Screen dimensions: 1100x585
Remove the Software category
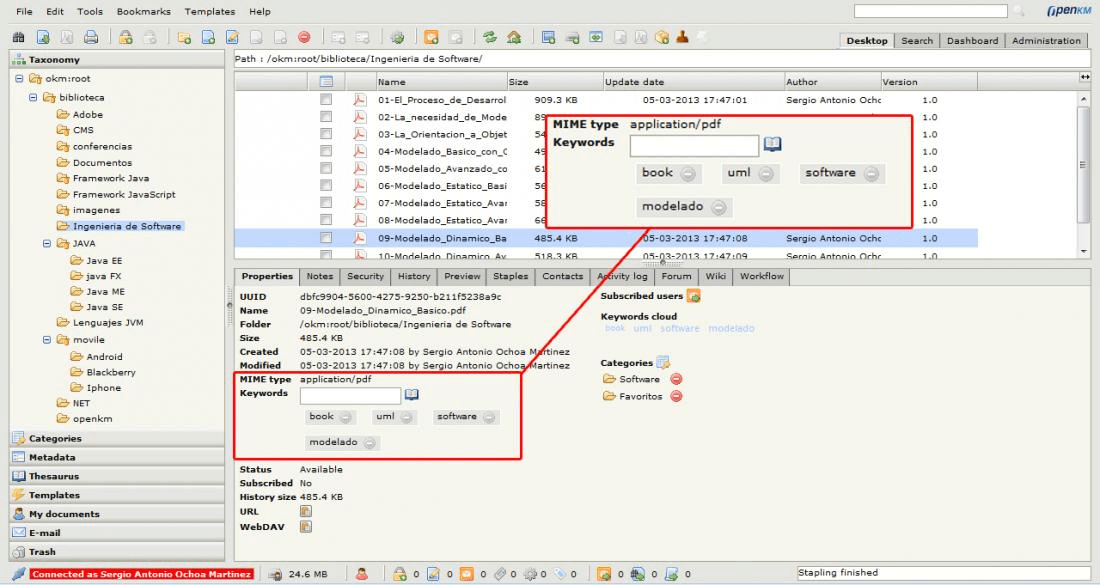click(x=676, y=379)
